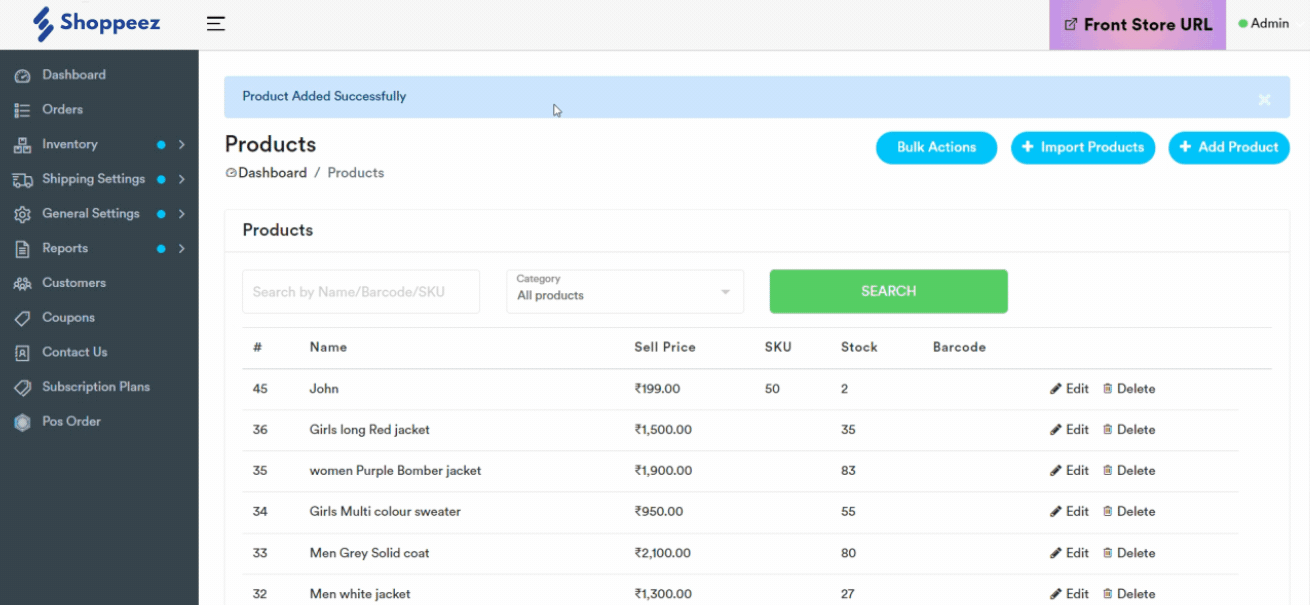The width and height of the screenshot is (1310, 605).
Task: Delete the Girls long Red jacket product
Action: (1129, 430)
